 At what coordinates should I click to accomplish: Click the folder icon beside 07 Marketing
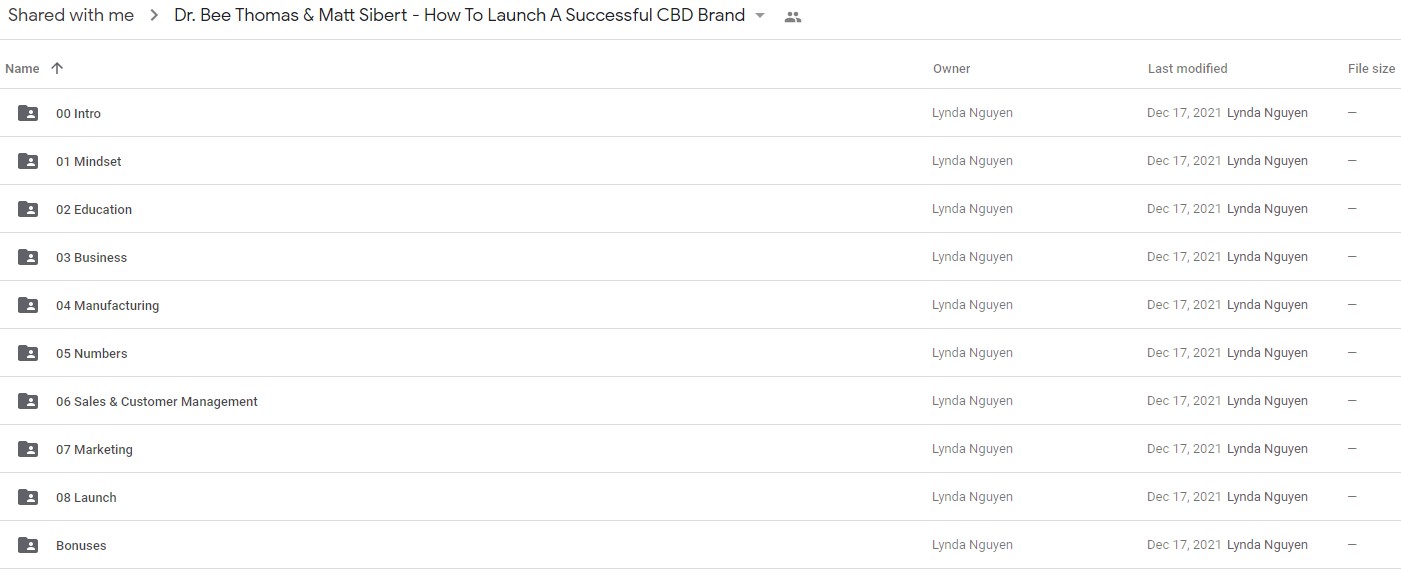[28, 449]
